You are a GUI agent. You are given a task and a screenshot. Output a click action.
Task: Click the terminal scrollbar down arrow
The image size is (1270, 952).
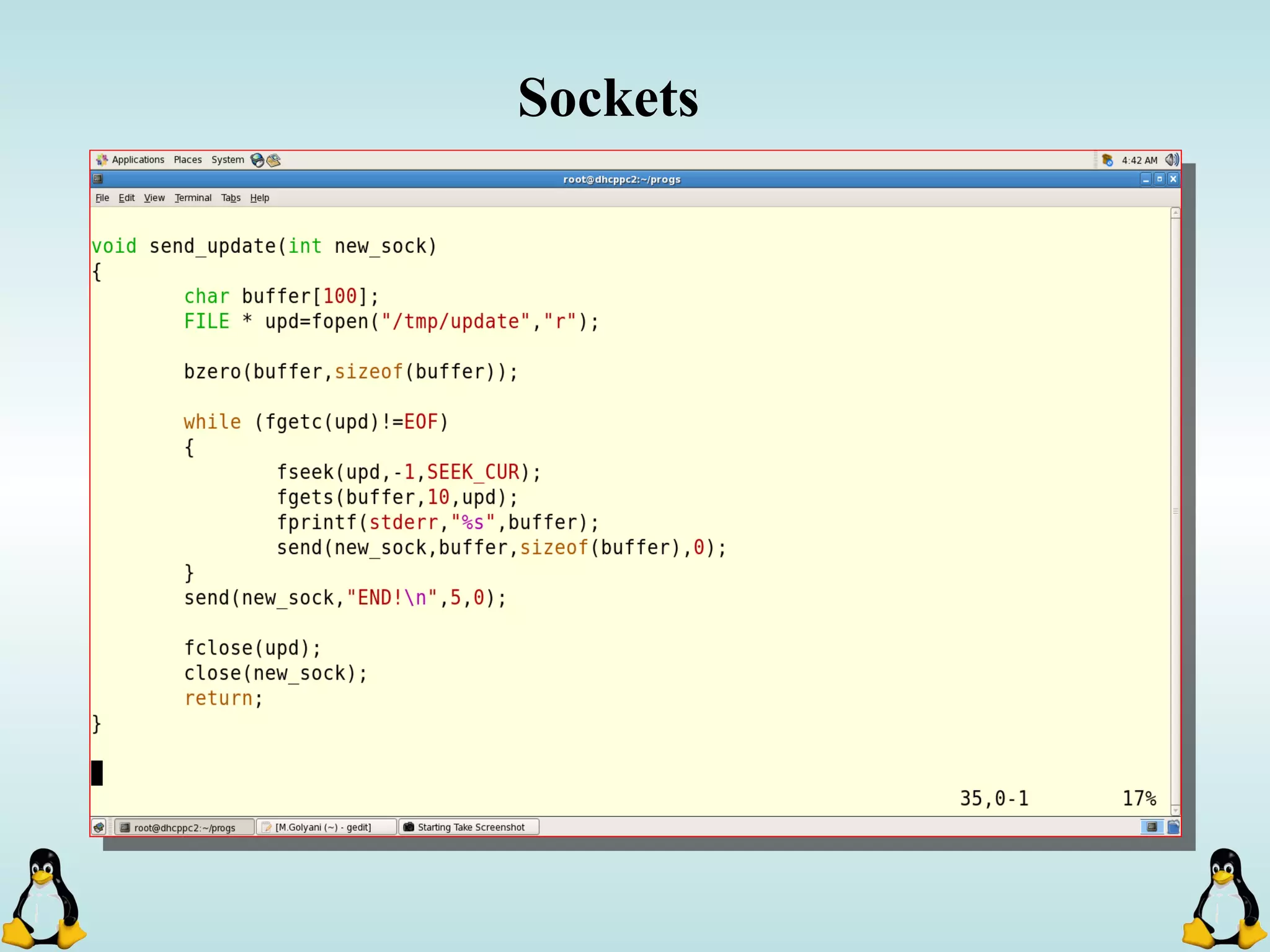coord(1175,811)
